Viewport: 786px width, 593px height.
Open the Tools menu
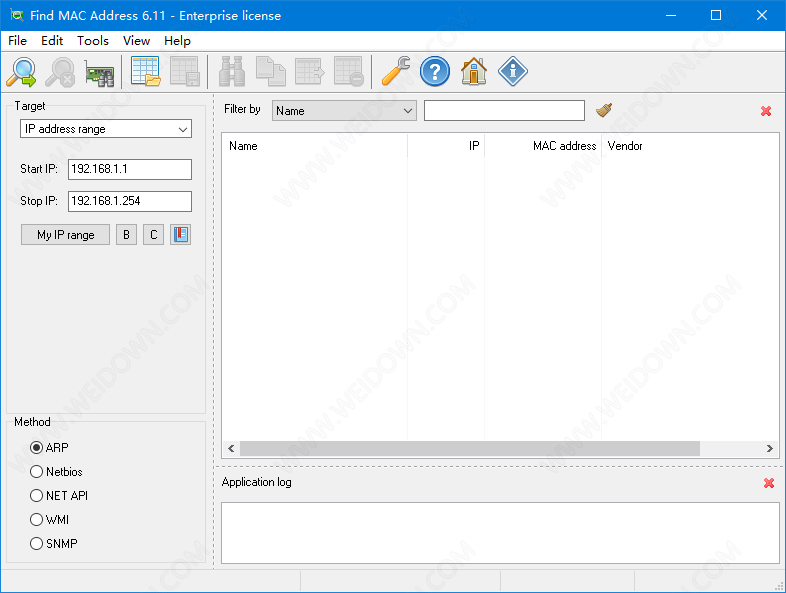click(x=93, y=41)
